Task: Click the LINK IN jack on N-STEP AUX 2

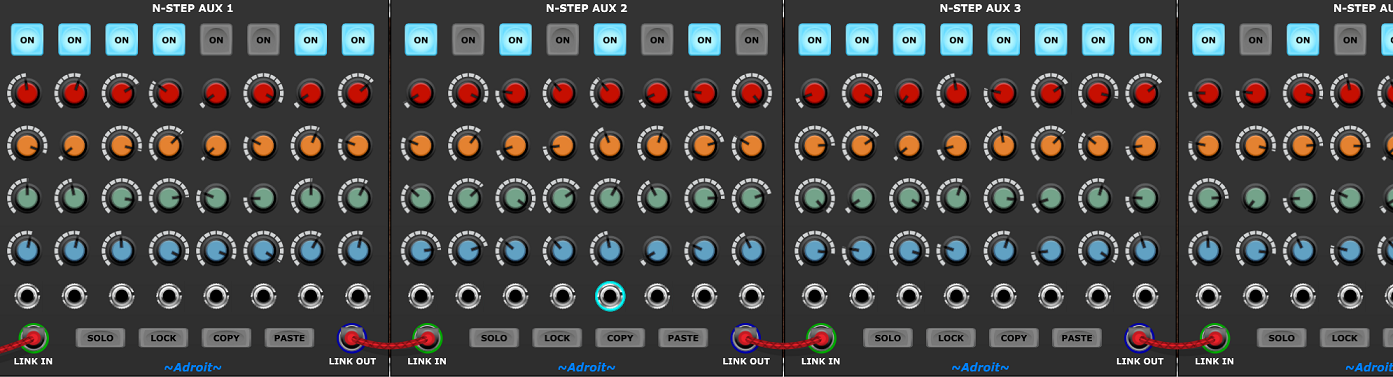Action: [x=427, y=338]
